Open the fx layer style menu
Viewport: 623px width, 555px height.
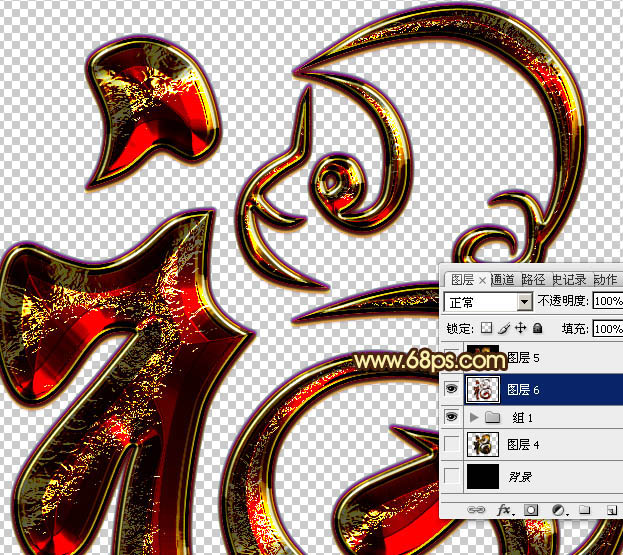coord(505,510)
